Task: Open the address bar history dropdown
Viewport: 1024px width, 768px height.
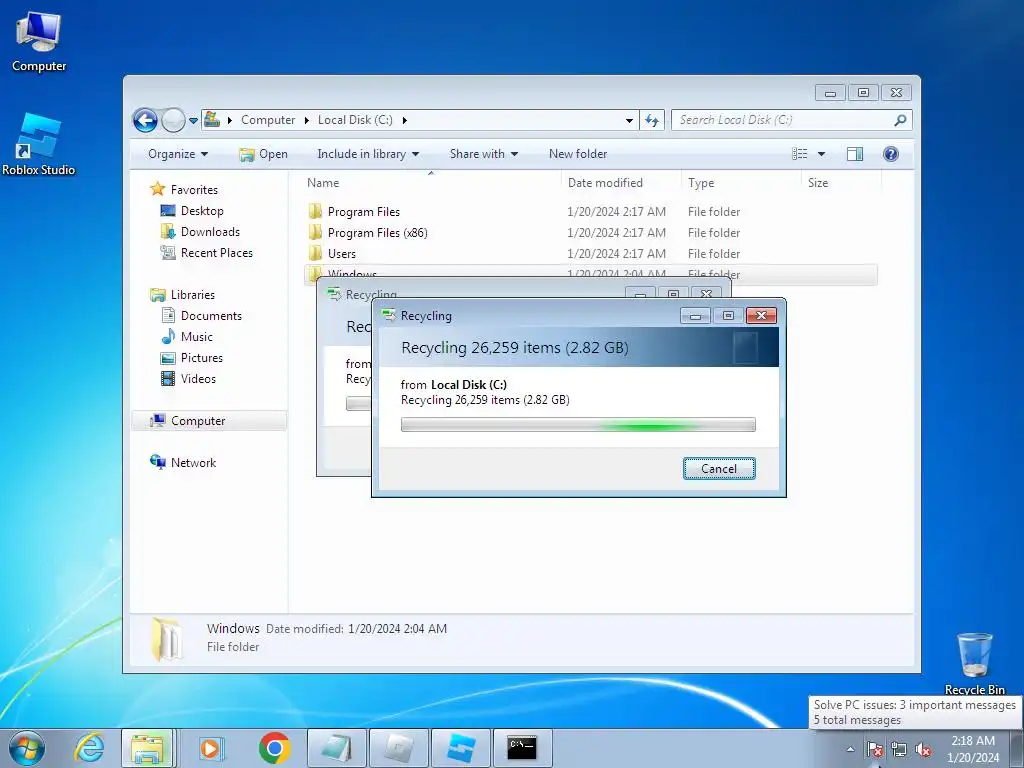Action: coord(629,120)
